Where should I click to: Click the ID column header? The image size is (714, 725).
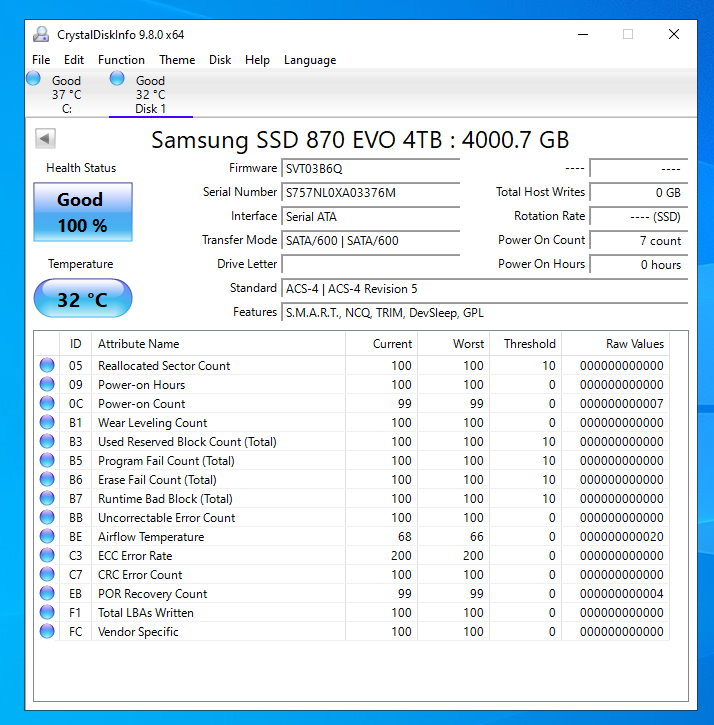[75, 344]
